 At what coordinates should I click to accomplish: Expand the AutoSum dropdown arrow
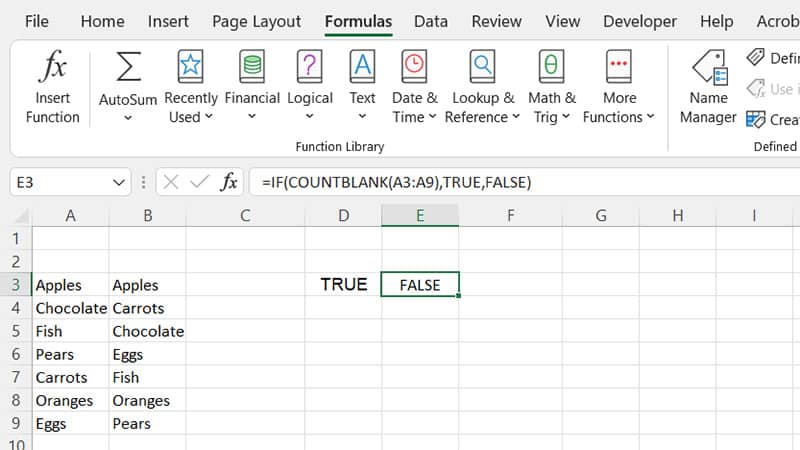(128, 118)
